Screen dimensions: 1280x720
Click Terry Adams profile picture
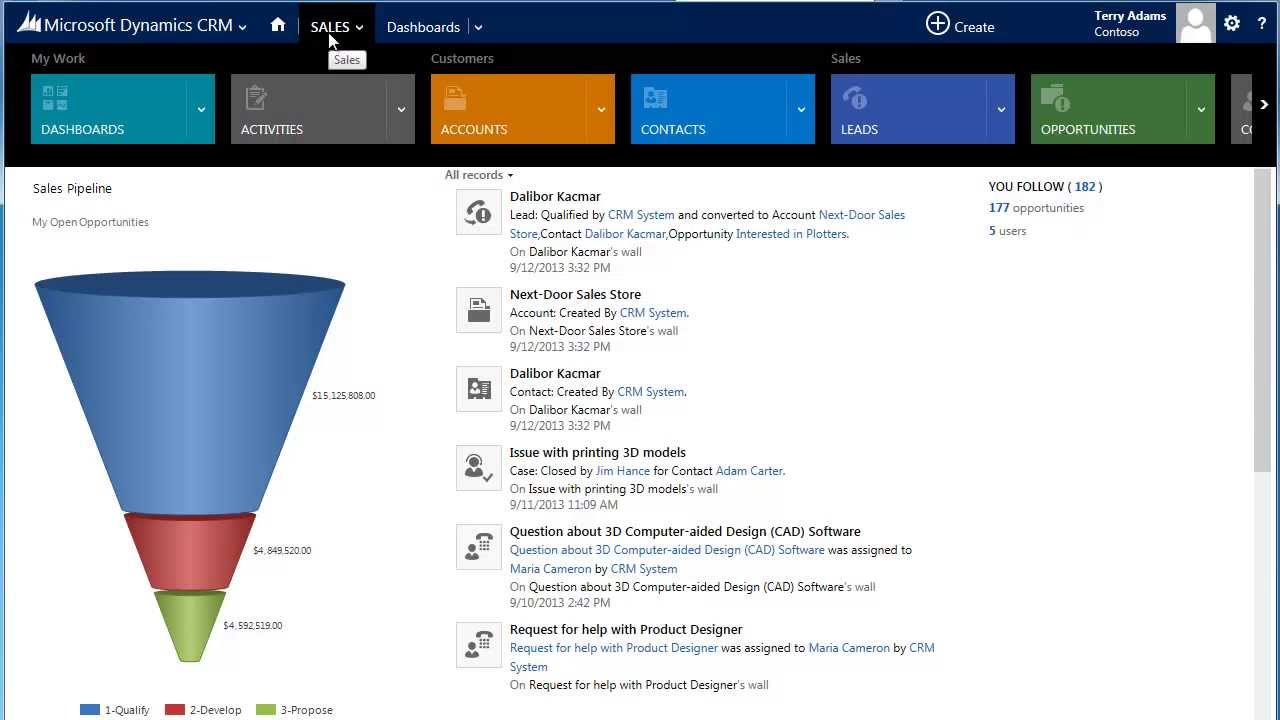point(1195,23)
